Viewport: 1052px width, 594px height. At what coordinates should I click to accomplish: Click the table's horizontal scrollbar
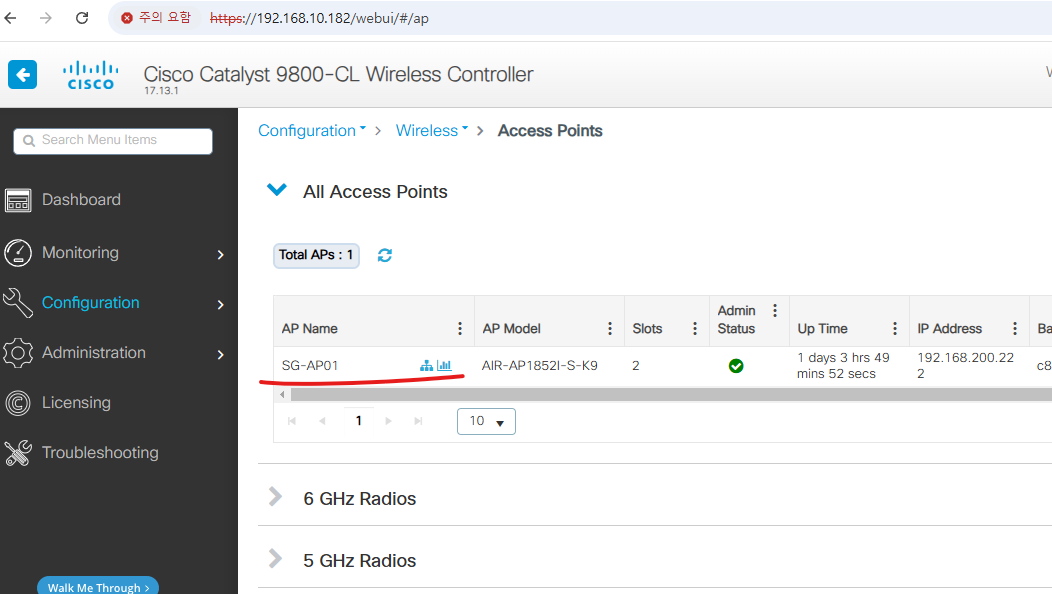pos(671,395)
